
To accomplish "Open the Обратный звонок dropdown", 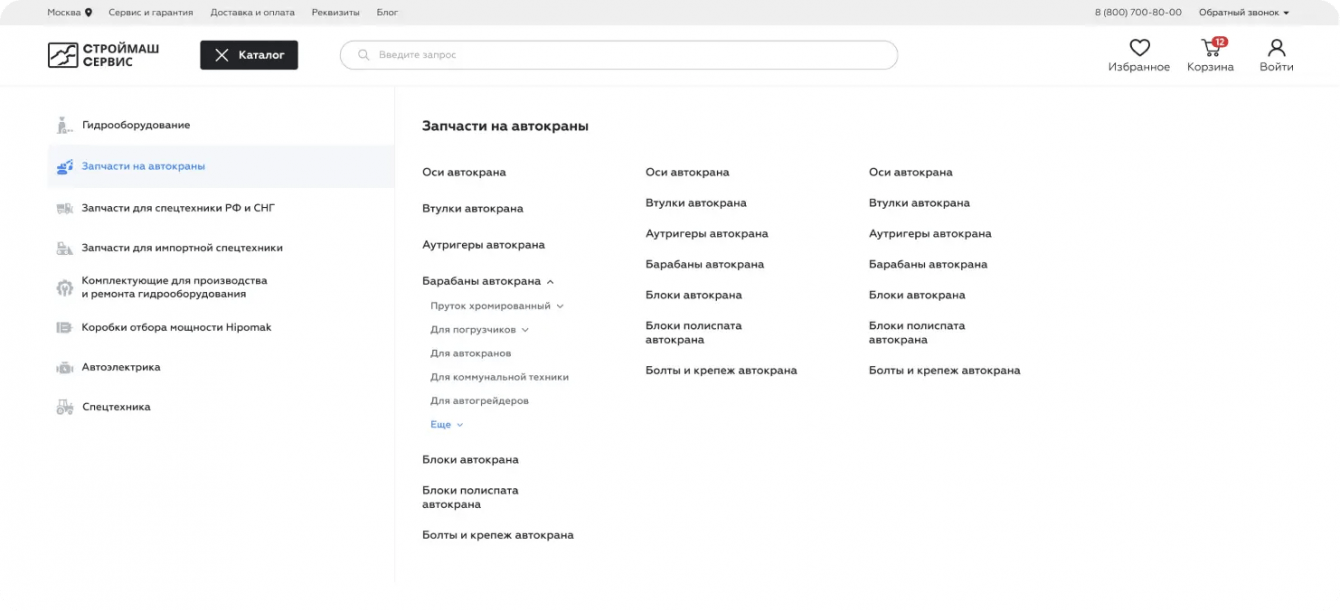I will click(x=1244, y=13).
